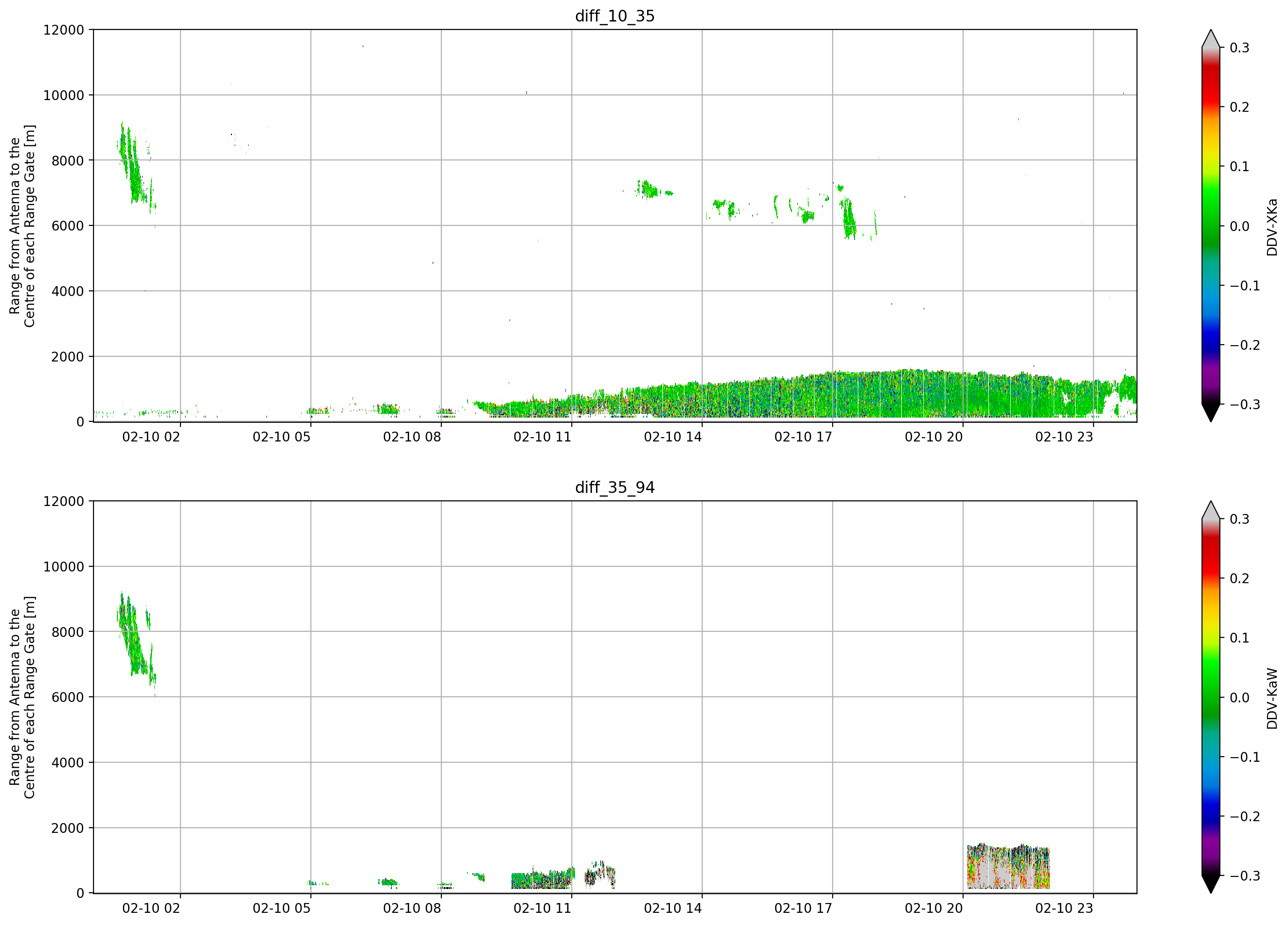This screenshot has width=1288, height=925.
Task: Select the "−0.1" tick on DDV-KaW colorbar
Action: coord(1245,758)
